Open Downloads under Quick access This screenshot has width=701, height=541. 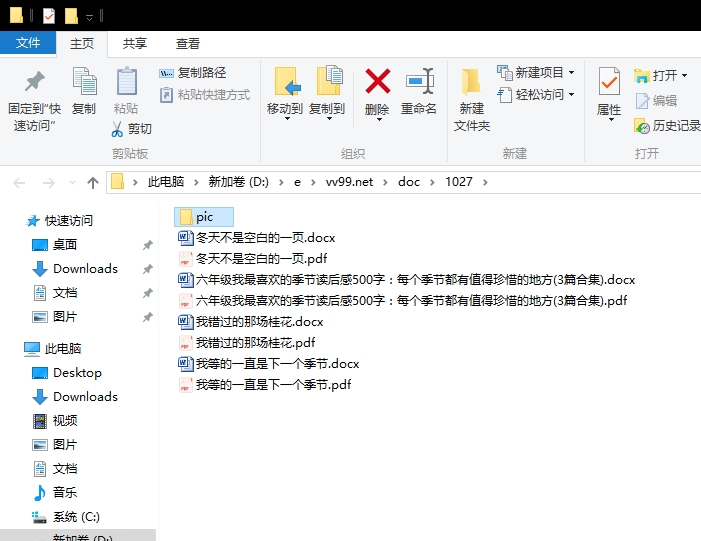[75, 269]
